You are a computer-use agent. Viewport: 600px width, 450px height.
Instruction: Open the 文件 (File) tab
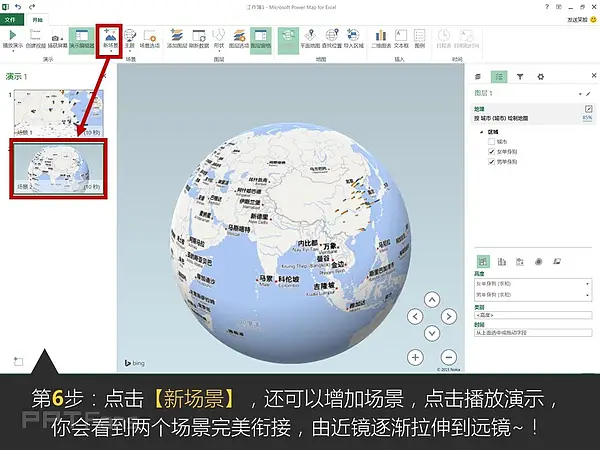[11, 18]
